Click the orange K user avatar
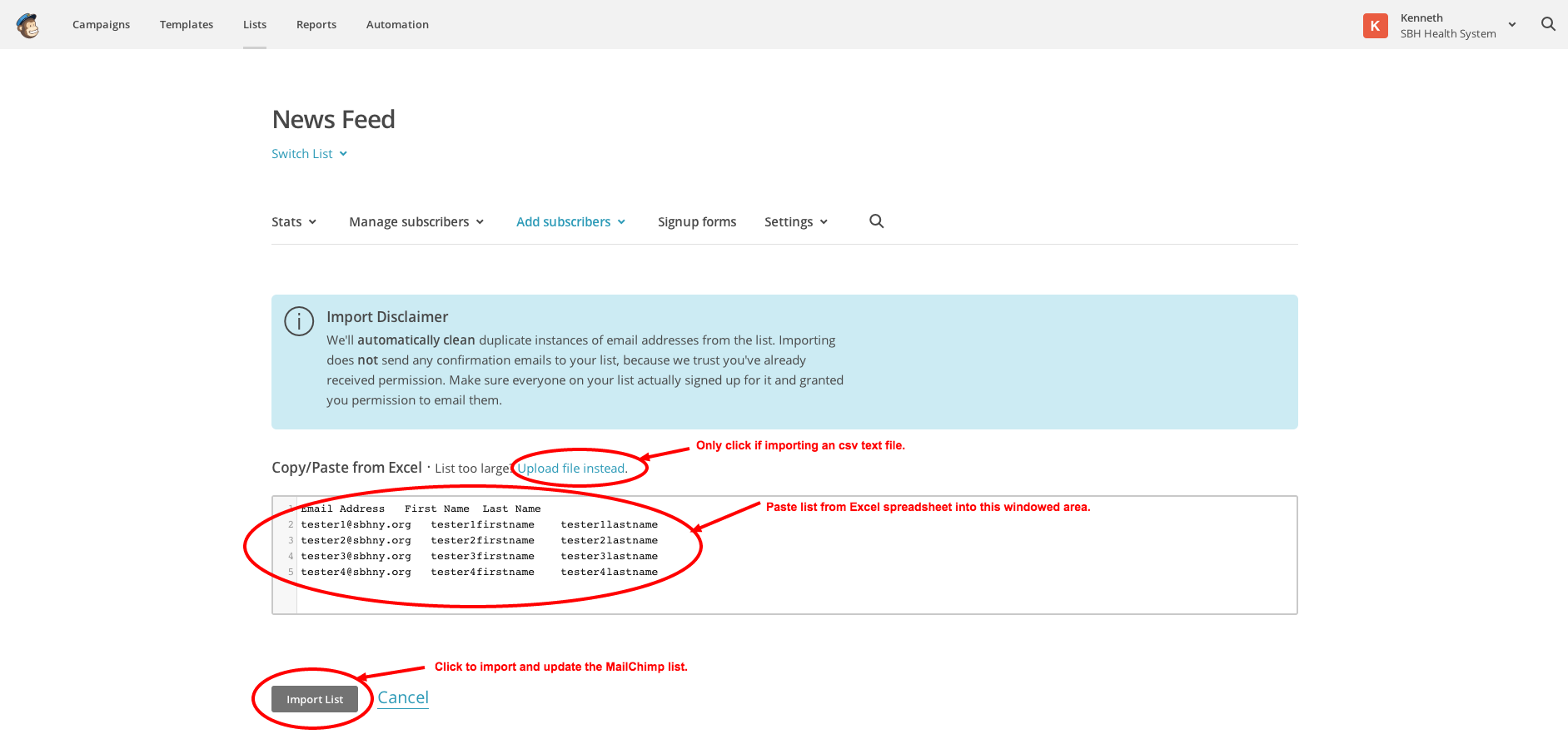This screenshot has height=744, width=1568. pyautogui.click(x=1375, y=26)
